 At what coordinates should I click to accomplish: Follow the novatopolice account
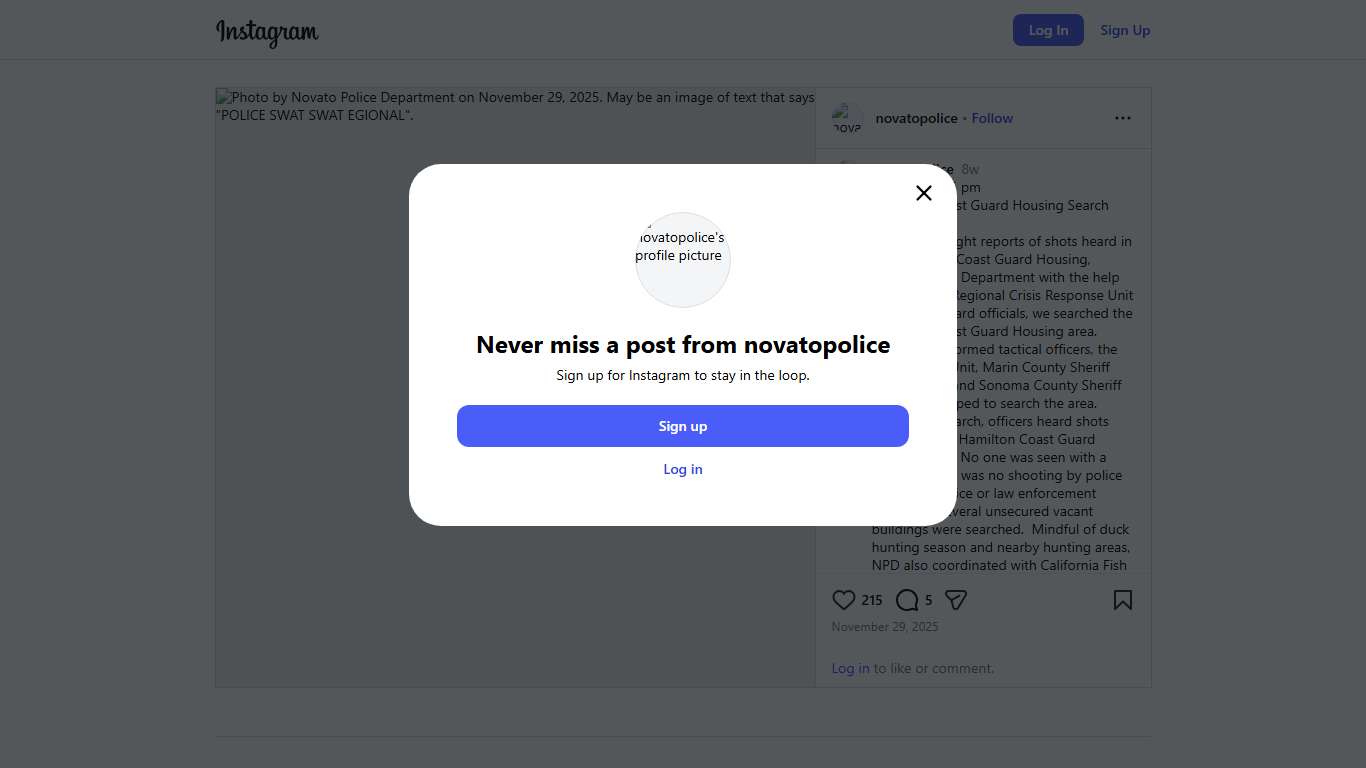(992, 118)
